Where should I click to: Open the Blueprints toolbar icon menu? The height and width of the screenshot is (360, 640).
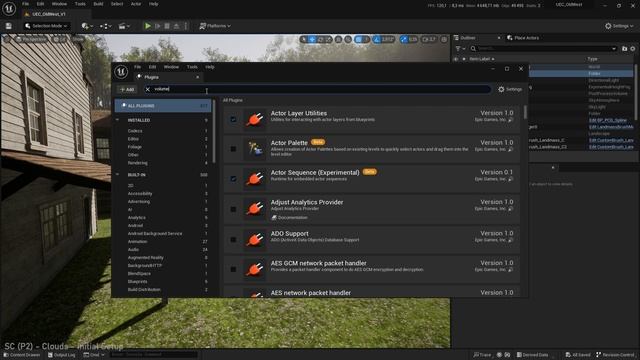click(105, 26)
